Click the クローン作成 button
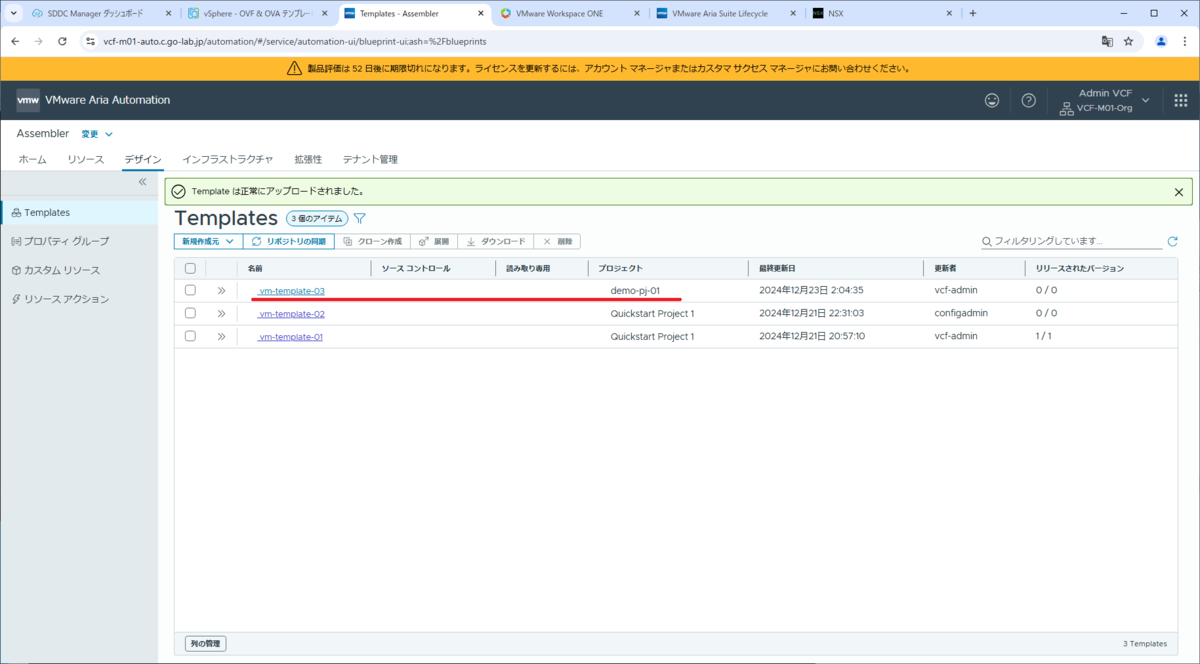This screenshot has height=664, width=1200. coord(372,241)
